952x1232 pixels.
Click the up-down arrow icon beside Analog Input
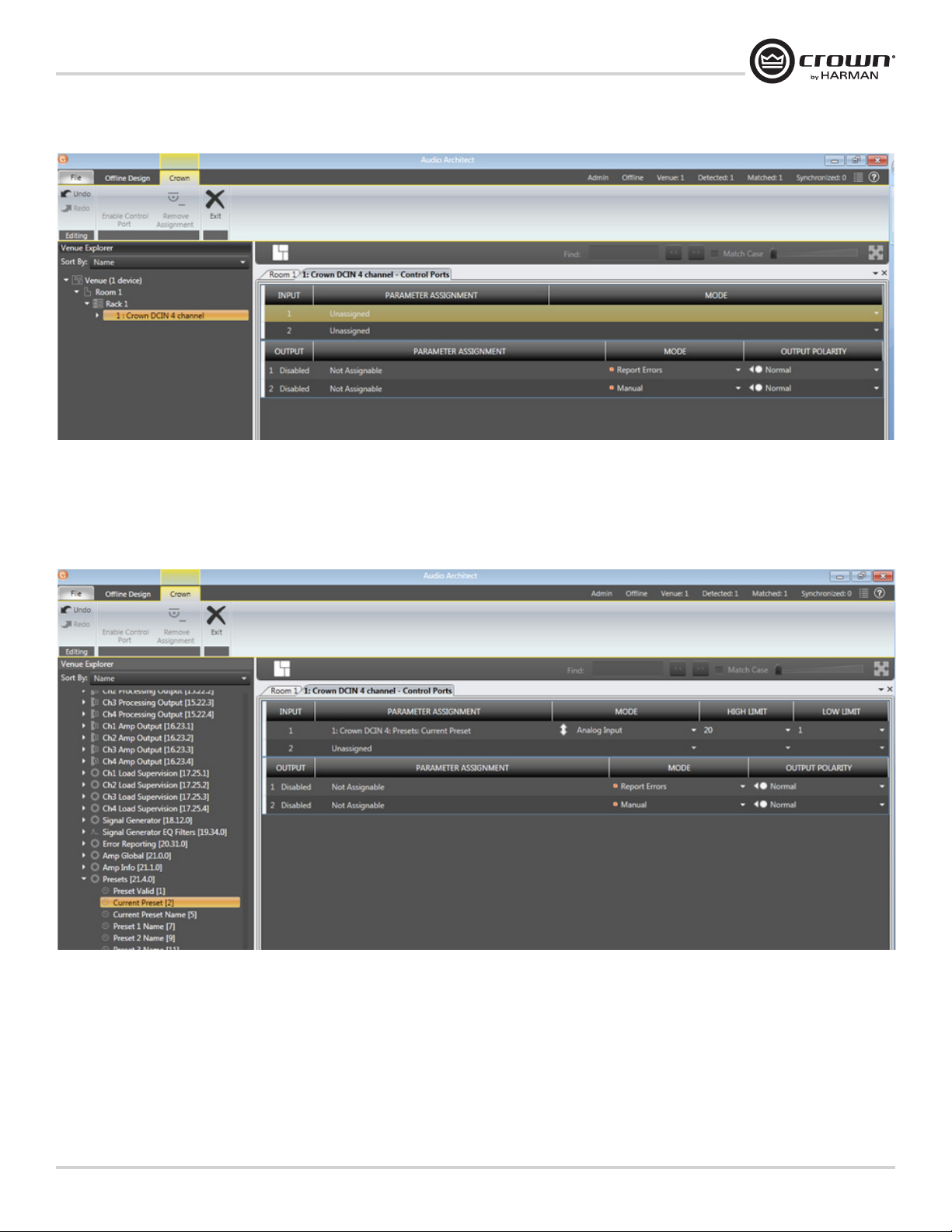point(563,731)
